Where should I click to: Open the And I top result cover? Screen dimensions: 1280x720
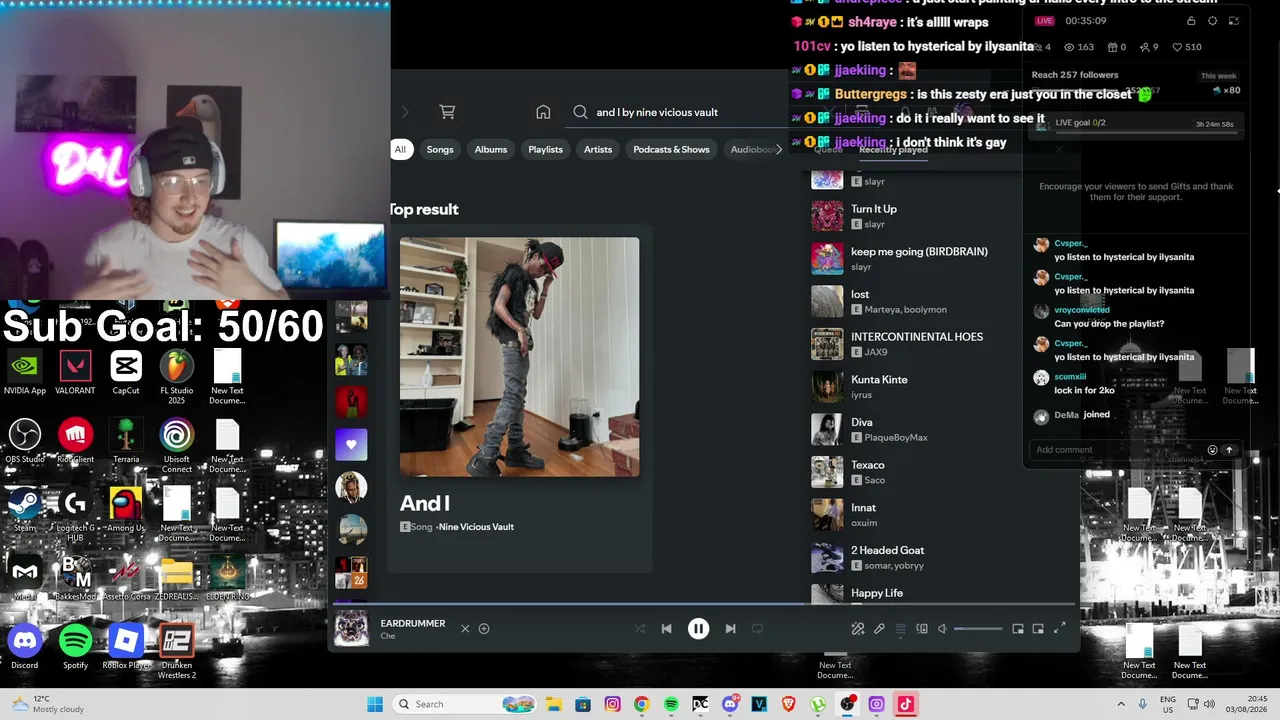pos(519,357)
